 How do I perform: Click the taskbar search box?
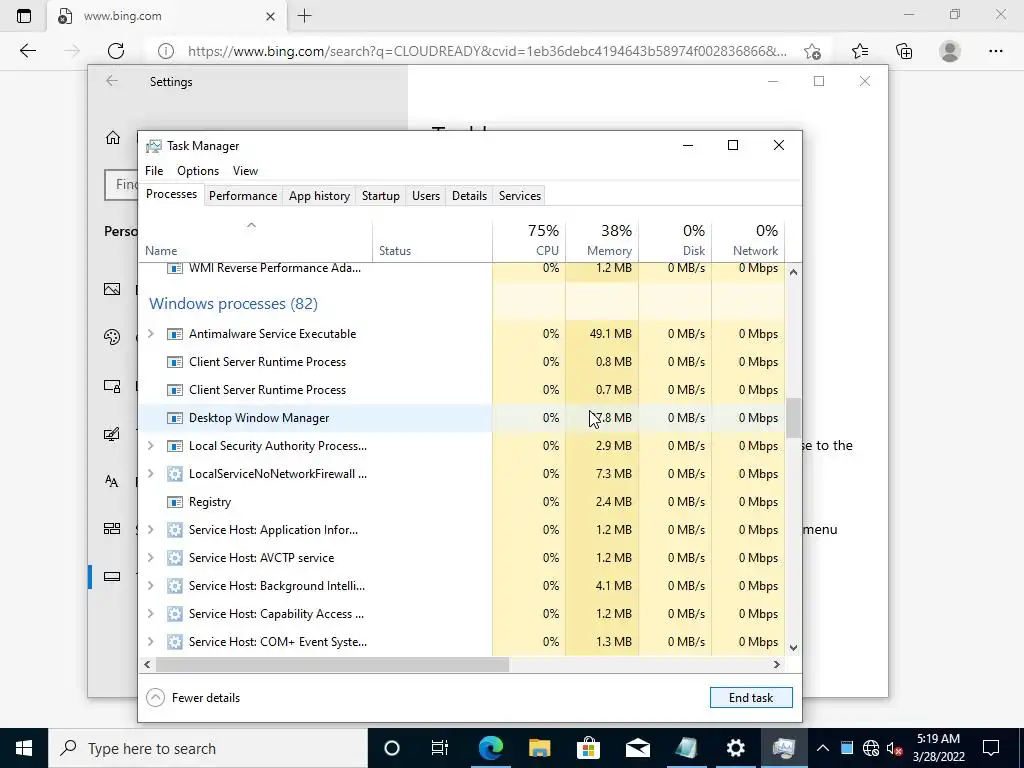[208, 748]
